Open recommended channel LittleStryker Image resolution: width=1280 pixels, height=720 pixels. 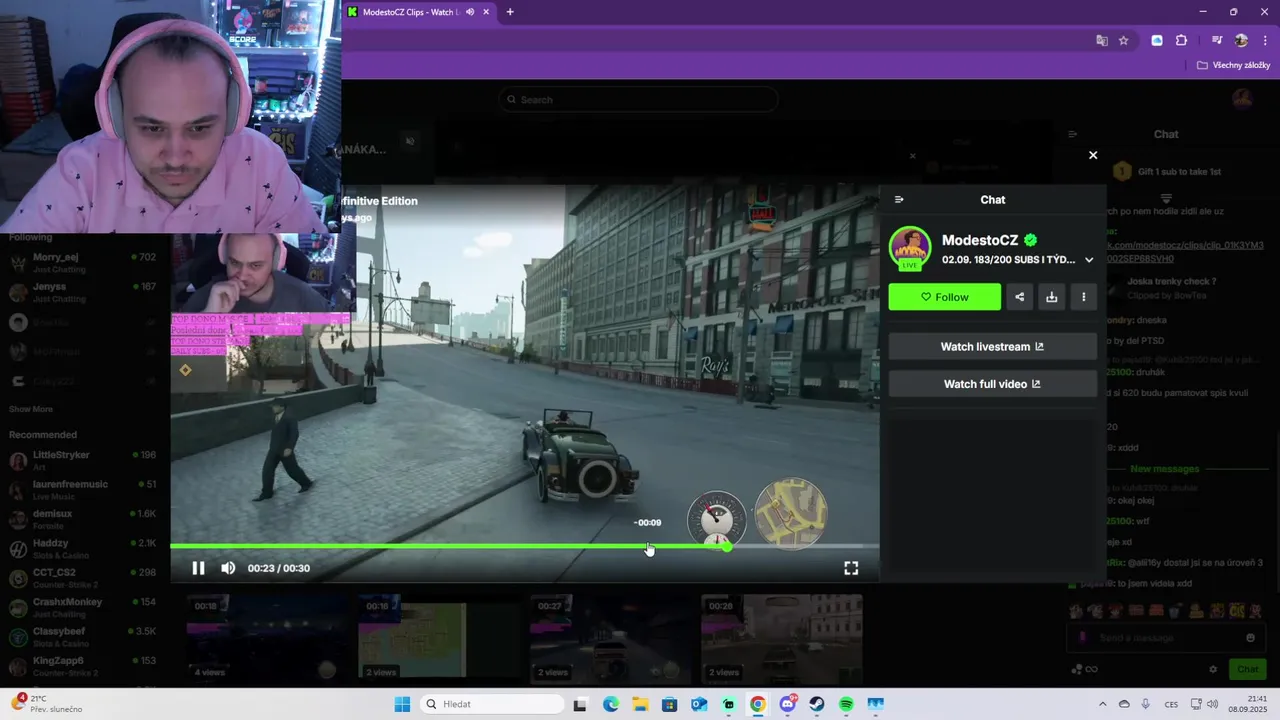[82, 460]
